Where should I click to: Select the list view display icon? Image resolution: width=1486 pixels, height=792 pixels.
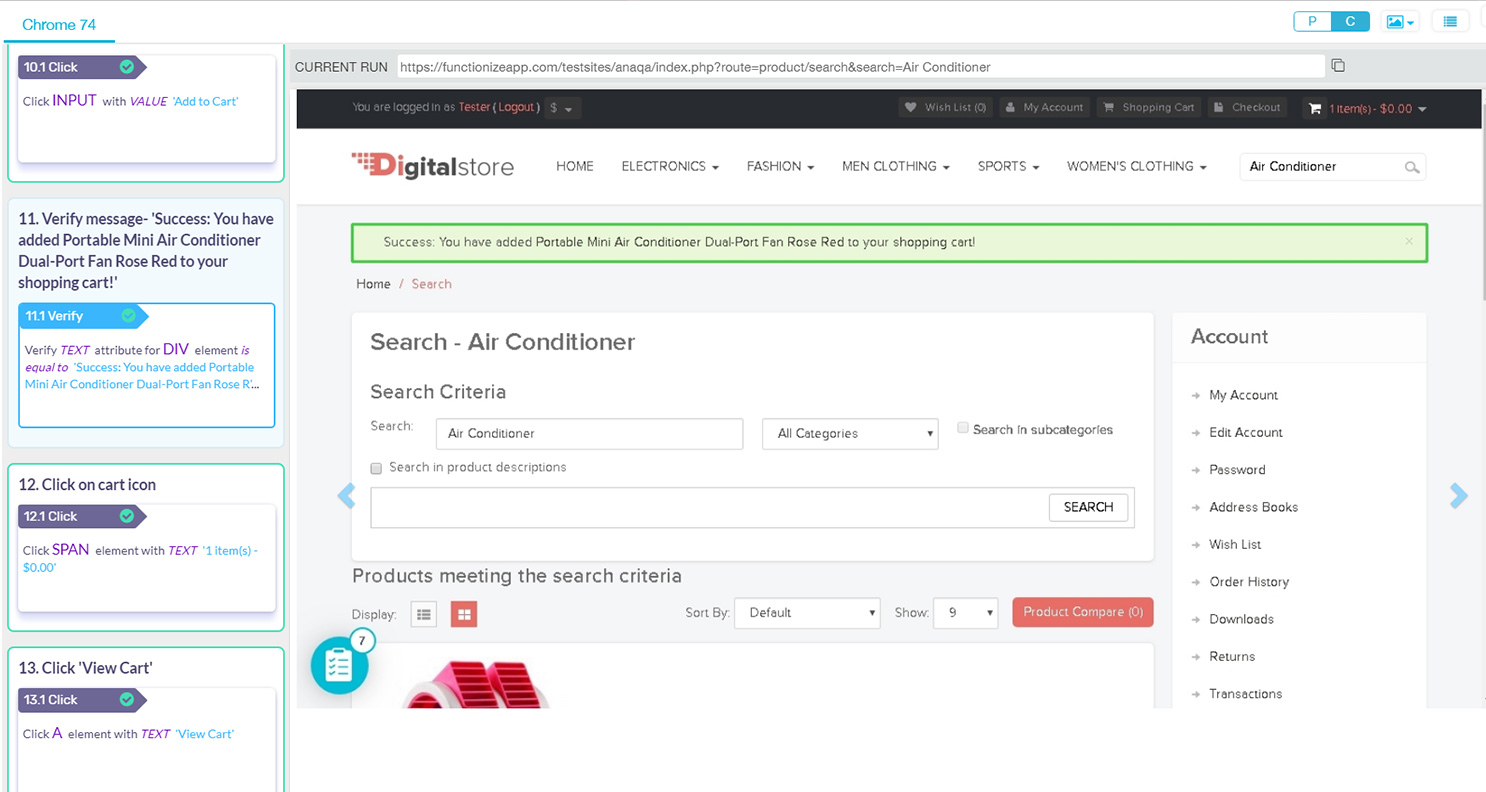[x=423, y=614]
